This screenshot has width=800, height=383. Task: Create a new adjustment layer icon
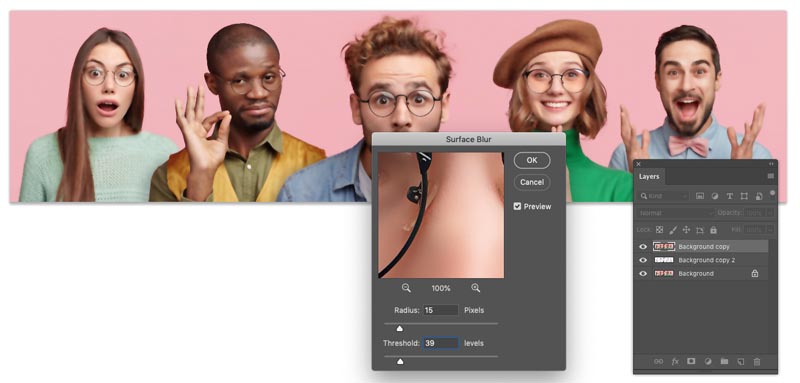click(708, 361)
